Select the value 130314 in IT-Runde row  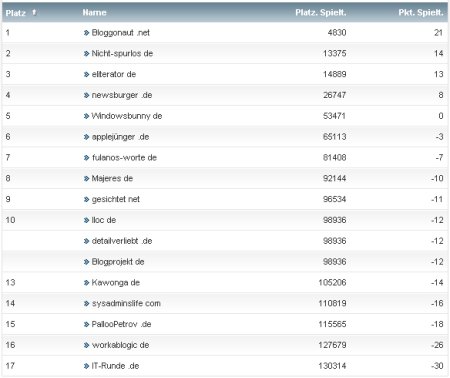332,366
